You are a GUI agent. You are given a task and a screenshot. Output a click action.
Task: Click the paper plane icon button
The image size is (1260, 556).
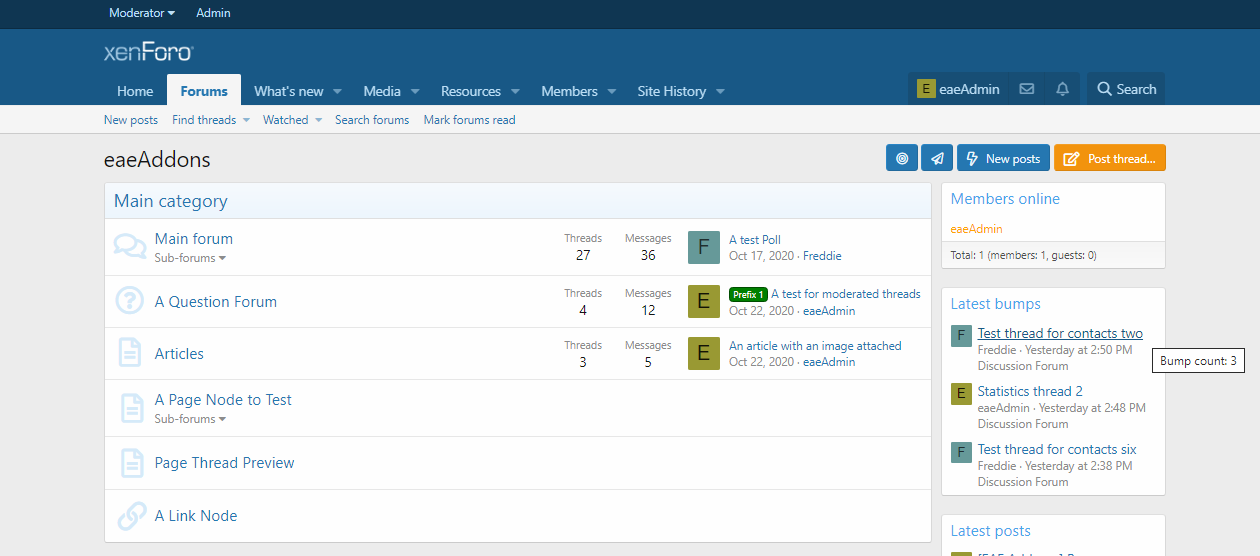(936, 158)
